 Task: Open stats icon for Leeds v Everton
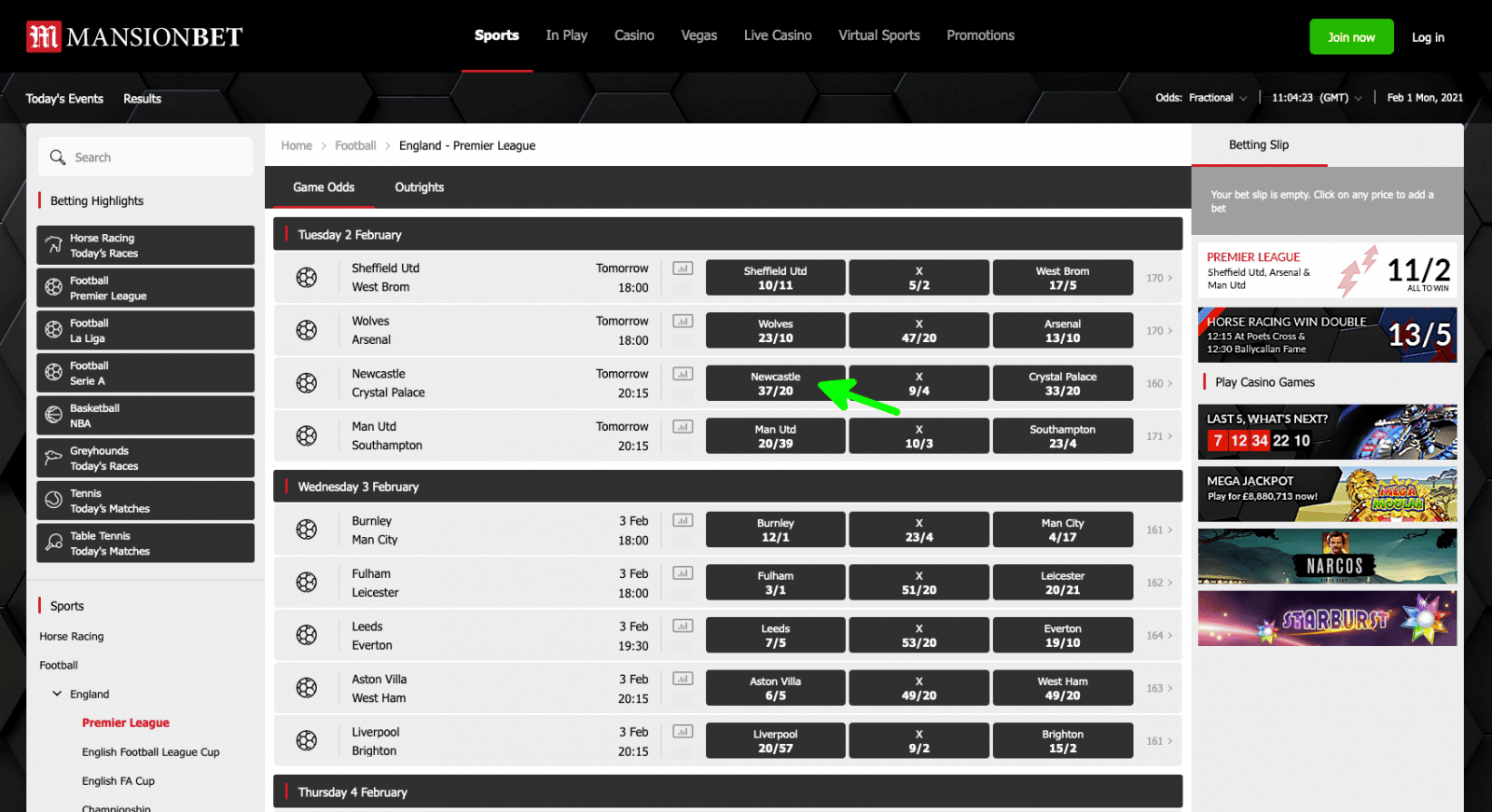683,626
